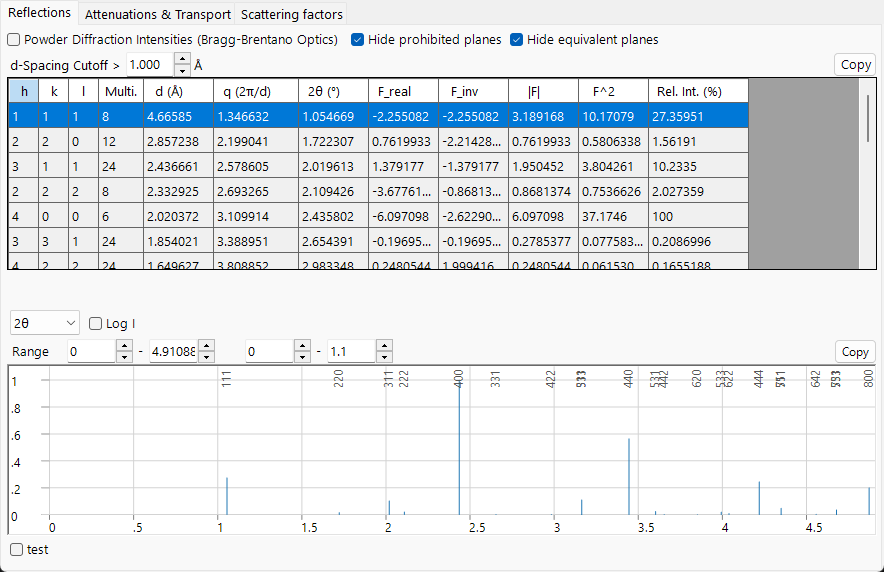884x572 pixels.
Task: Open the Attenuations & Transport tab
Action: tap(158, 14)
